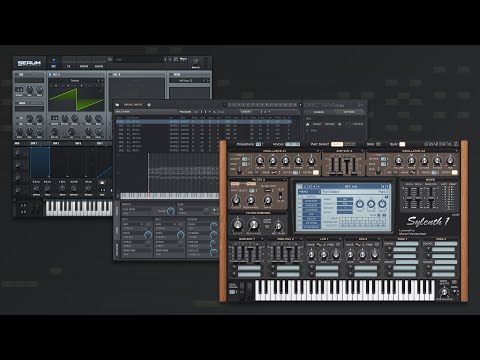Select Part A in Sylenth1

click(x=337, y=144)
